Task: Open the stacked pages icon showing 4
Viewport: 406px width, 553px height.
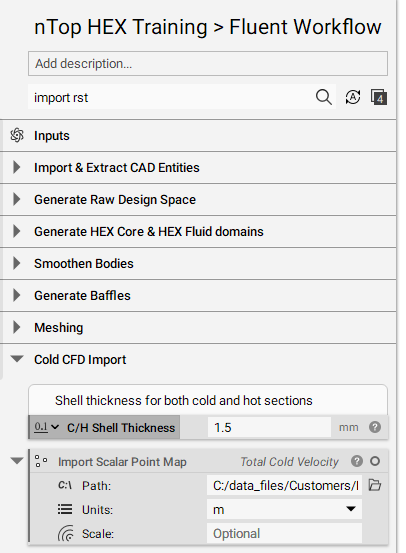Action: [378, 97]
